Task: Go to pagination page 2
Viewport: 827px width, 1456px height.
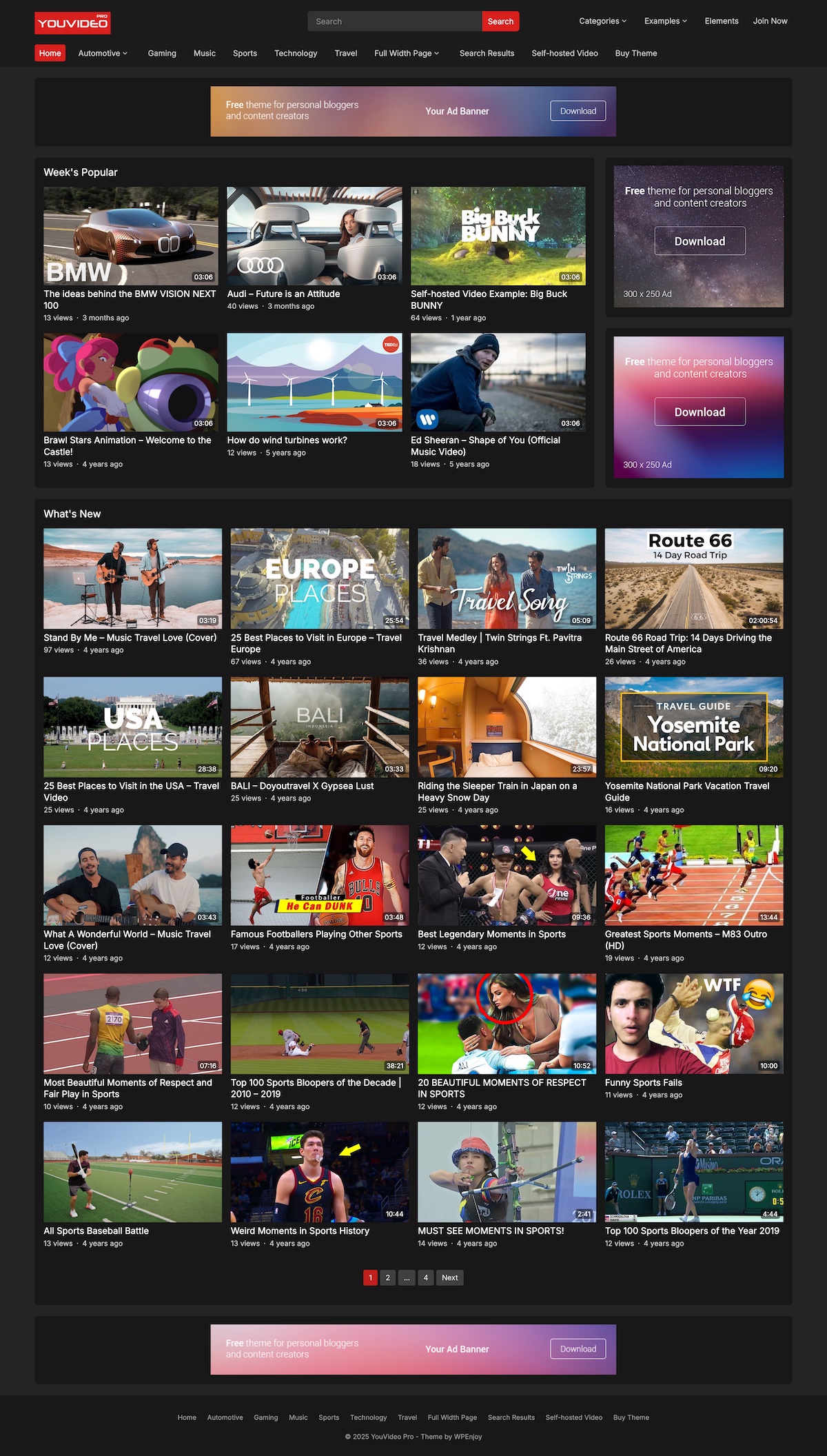Action: pyautogui.click(x=388, y=1277)
